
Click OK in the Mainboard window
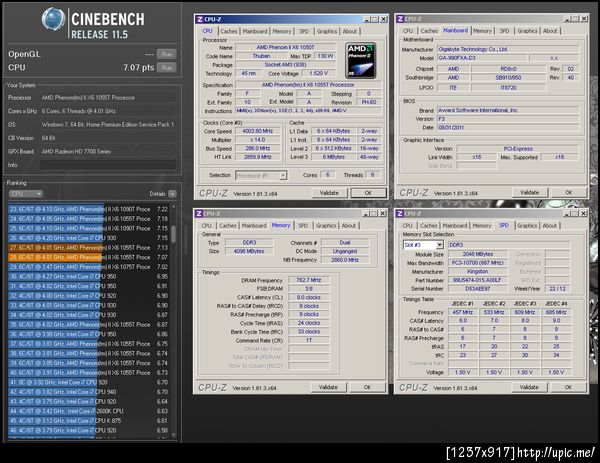click(x=569, y=193)
